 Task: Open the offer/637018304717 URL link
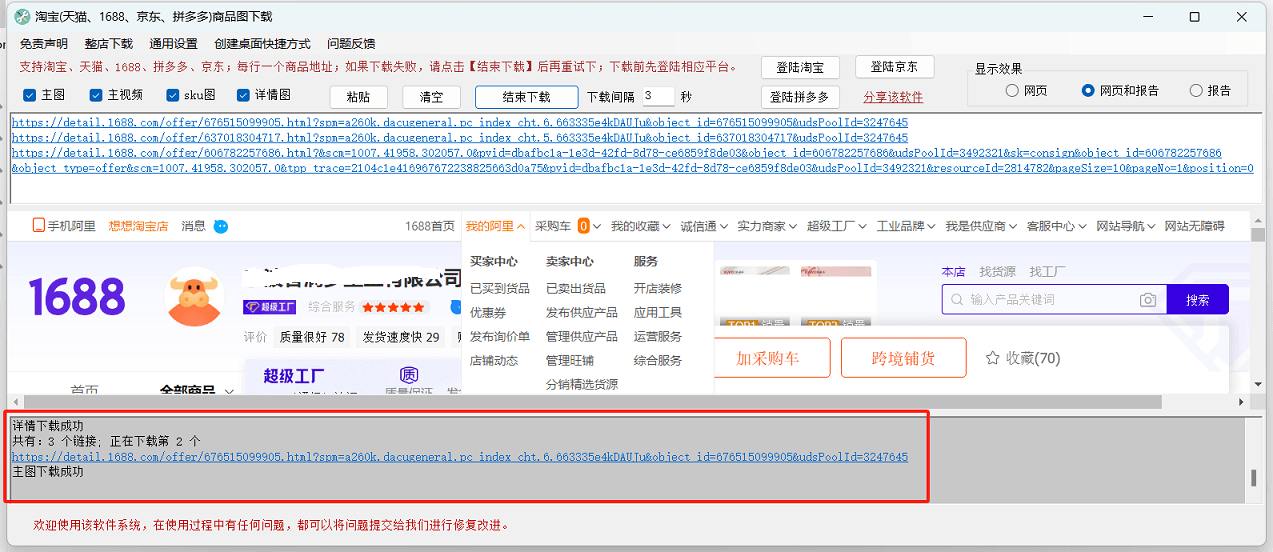point(460,138)
